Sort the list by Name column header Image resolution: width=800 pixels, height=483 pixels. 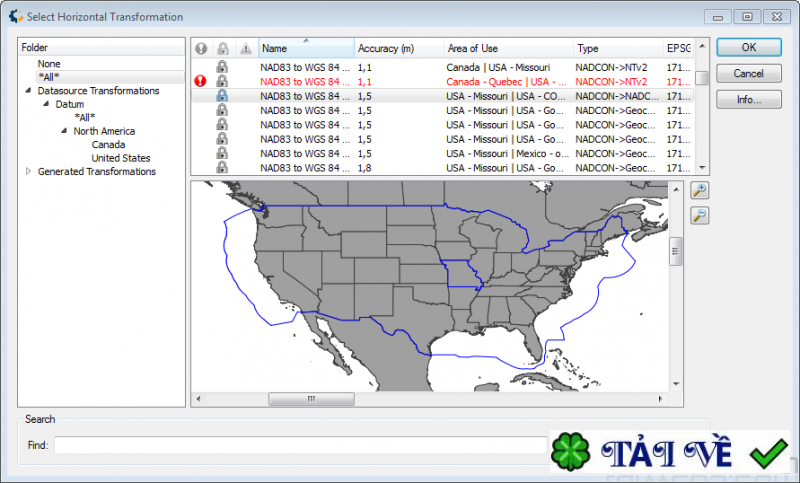tap(306, 48)
